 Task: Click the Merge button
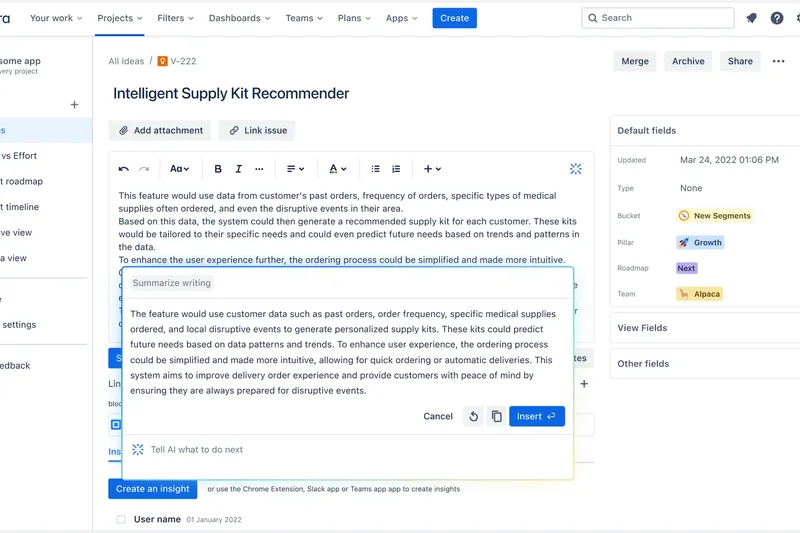635,61
